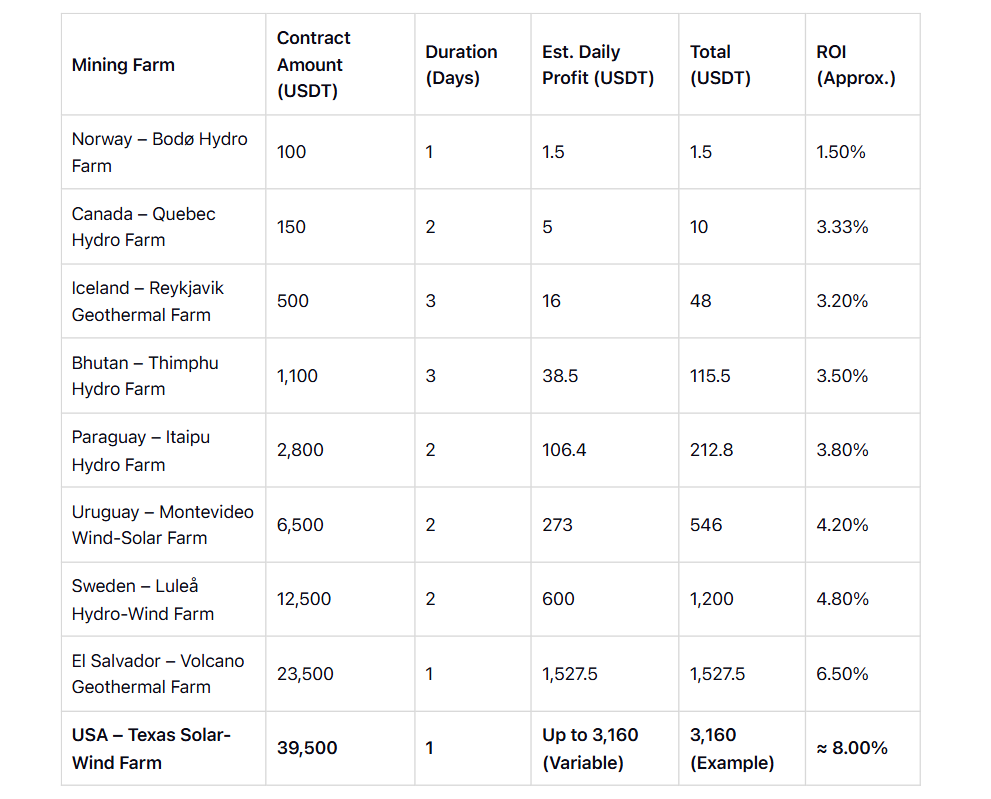Select the "ROI (Approx.)" column header

click(x=856, y=65)
